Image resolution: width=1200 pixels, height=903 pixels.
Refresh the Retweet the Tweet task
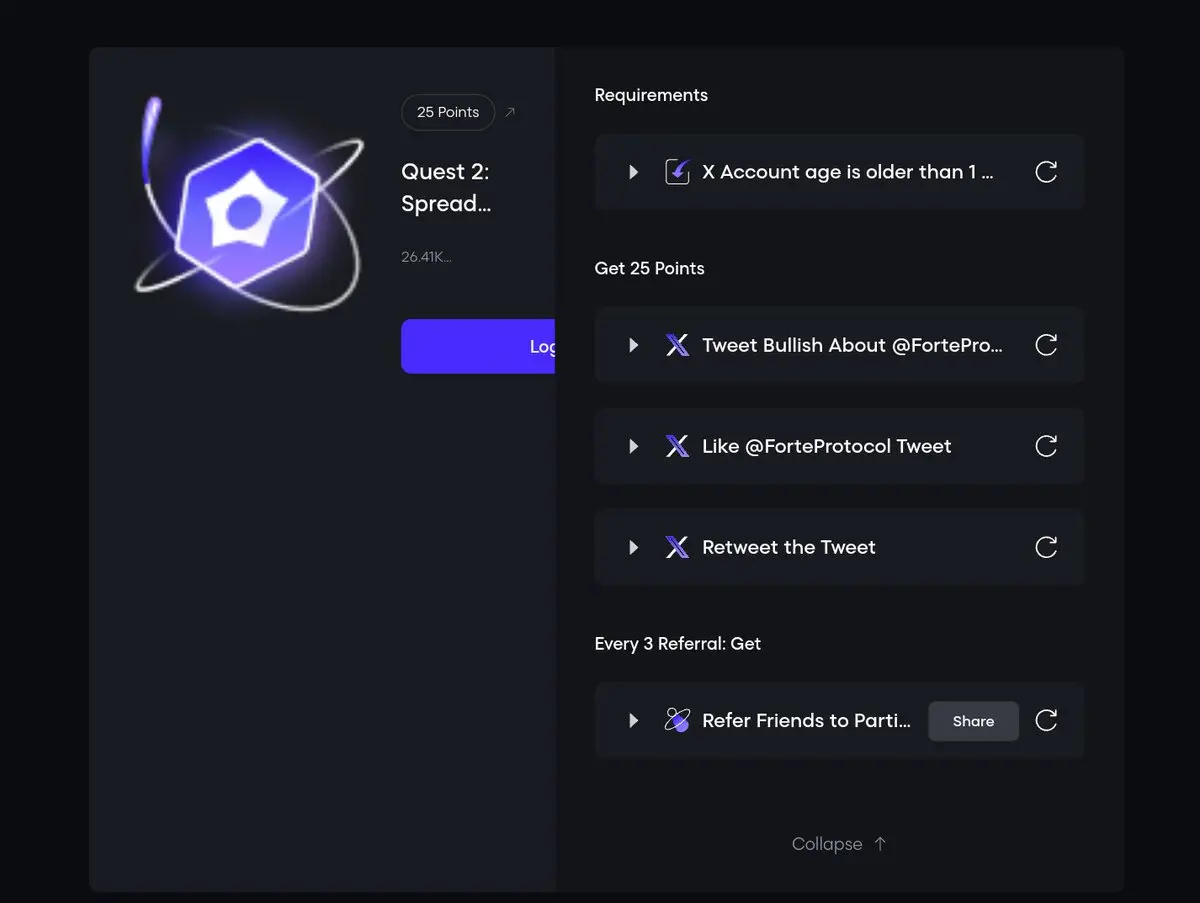point(1046,547)
